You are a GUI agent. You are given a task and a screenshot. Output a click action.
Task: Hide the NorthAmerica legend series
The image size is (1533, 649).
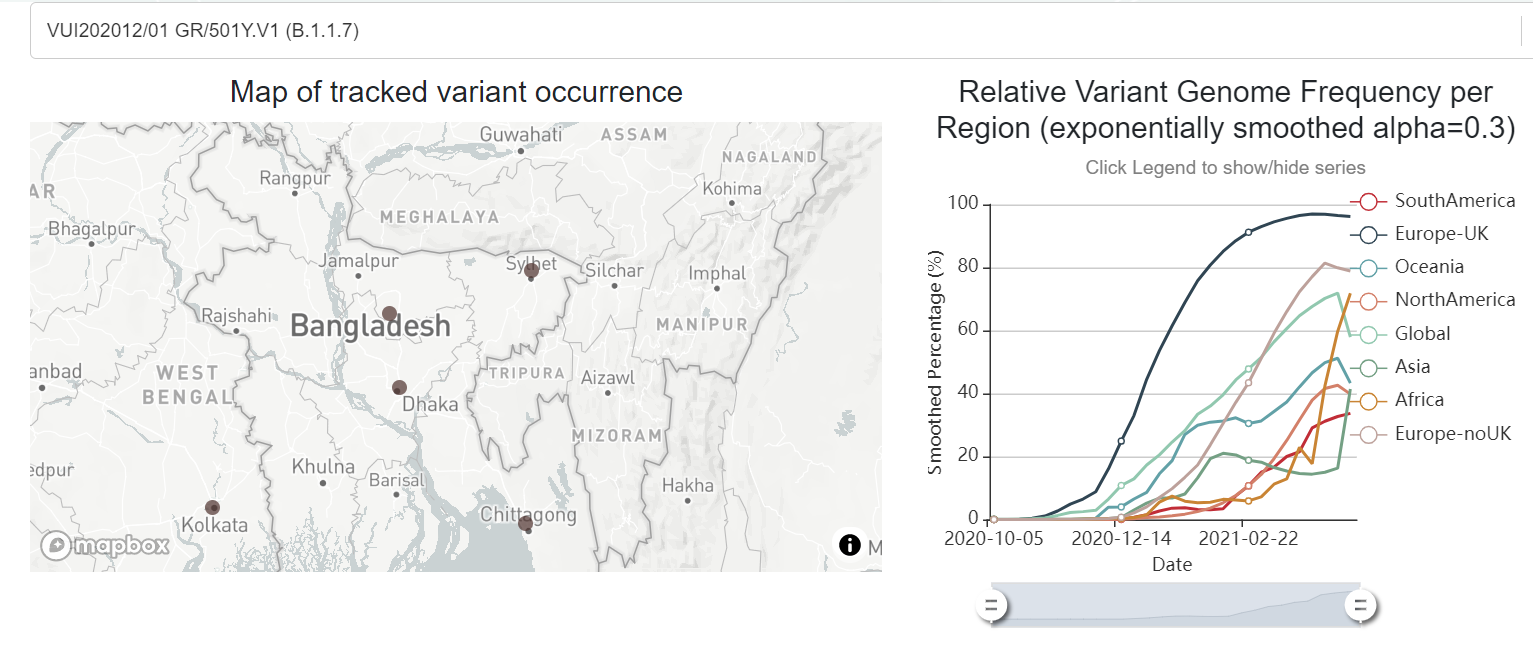(1432, 300)
